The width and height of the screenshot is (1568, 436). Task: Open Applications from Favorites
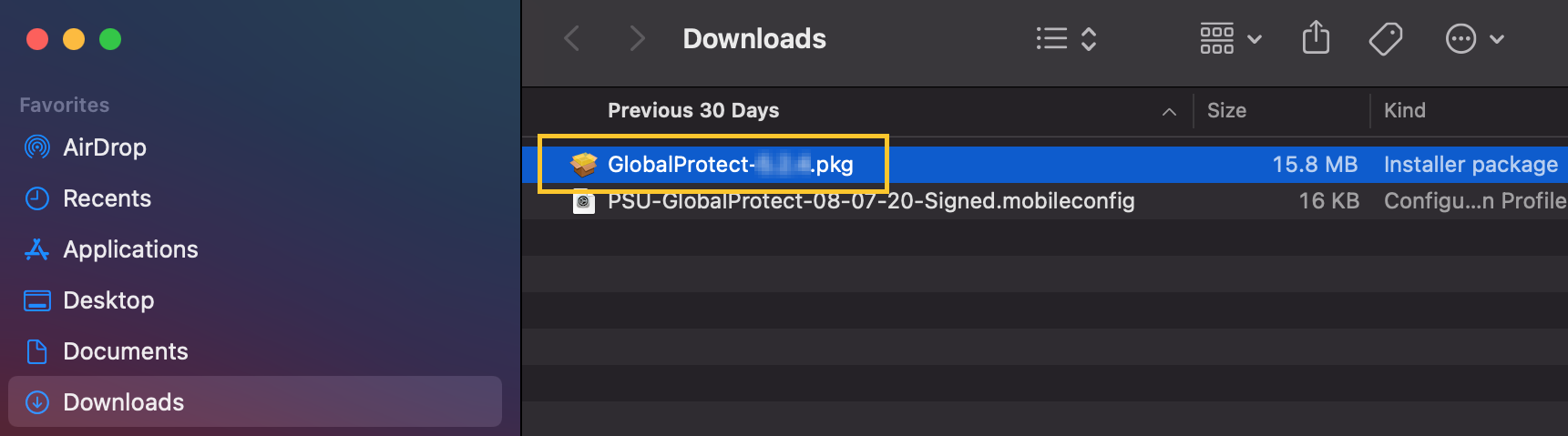[130, 249]
